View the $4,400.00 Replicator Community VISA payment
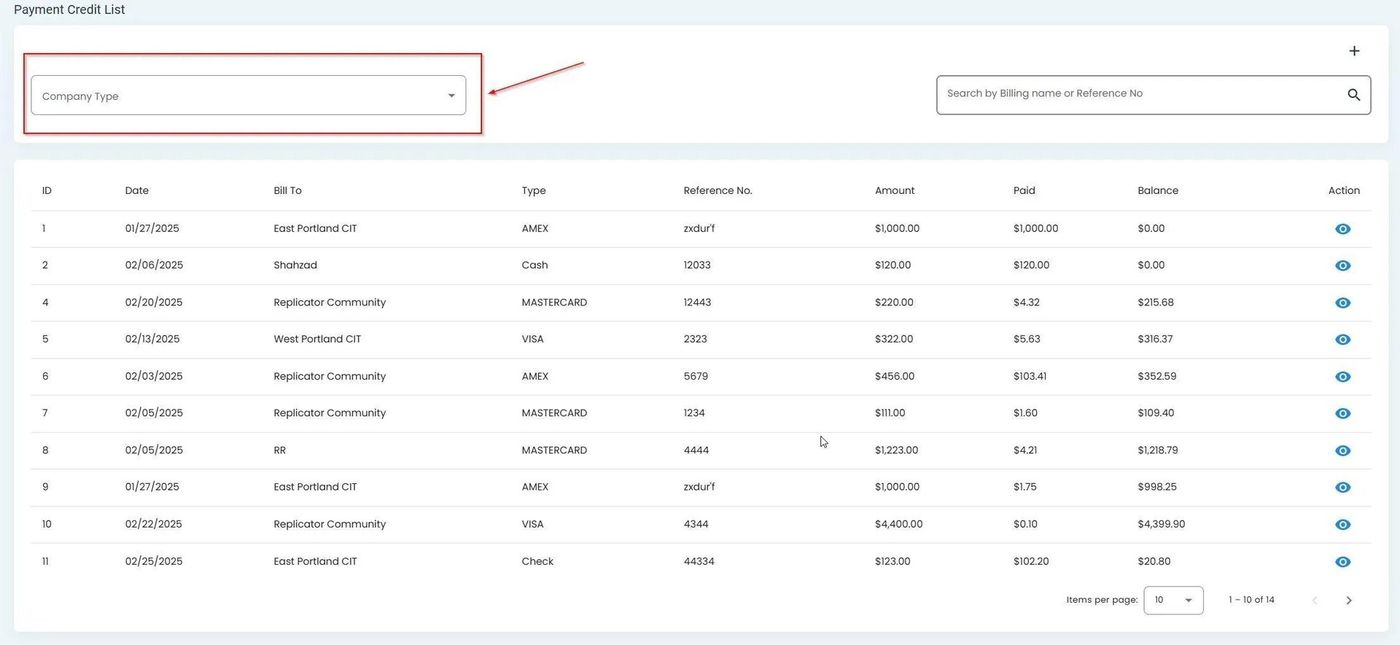The image size is (1400, 645). (1342, 523)
